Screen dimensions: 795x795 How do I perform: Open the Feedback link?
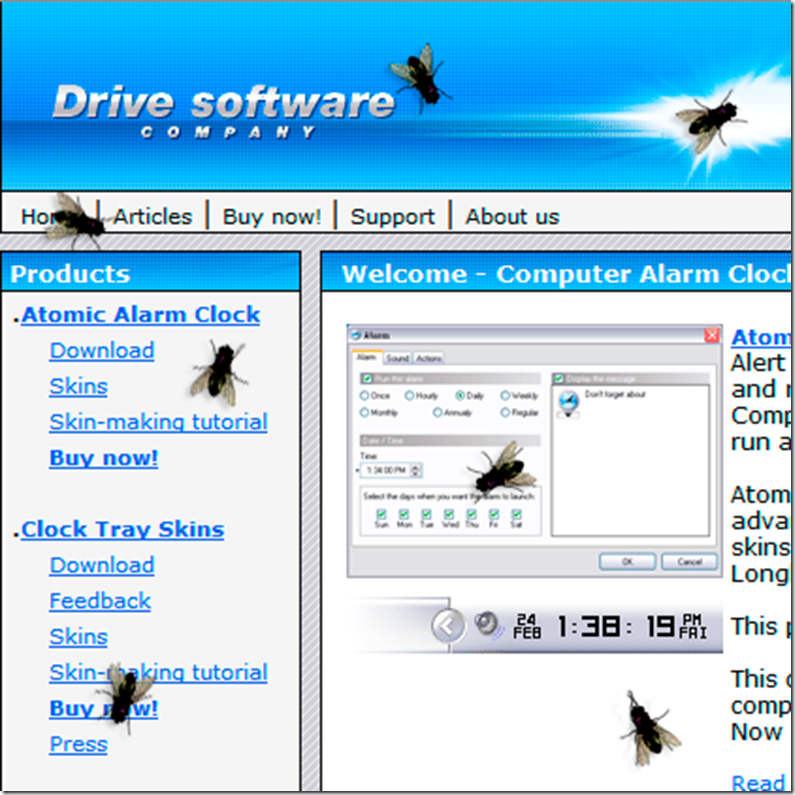[x=100, y=601]
